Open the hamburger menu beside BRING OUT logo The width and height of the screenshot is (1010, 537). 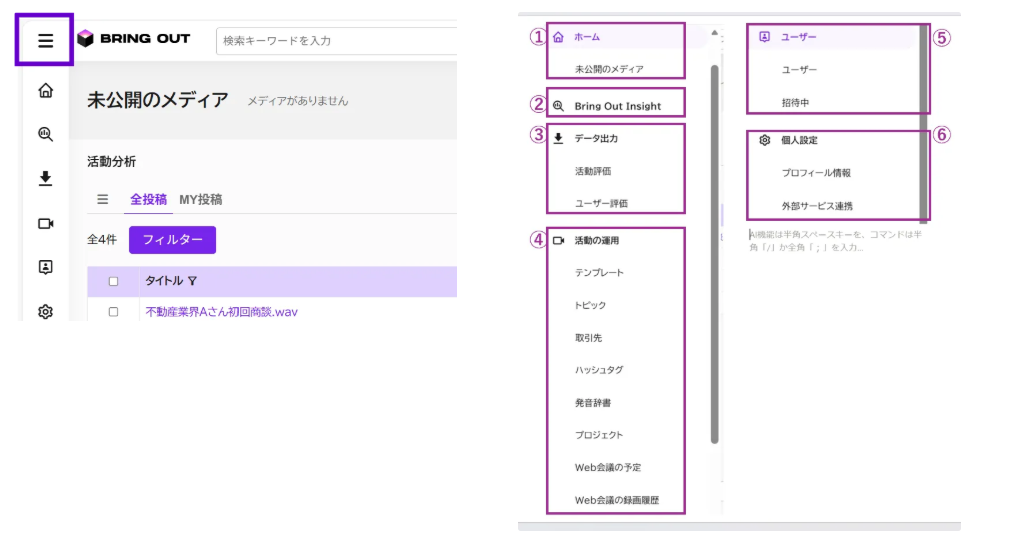pyautogui.click(x=45, y=41)
